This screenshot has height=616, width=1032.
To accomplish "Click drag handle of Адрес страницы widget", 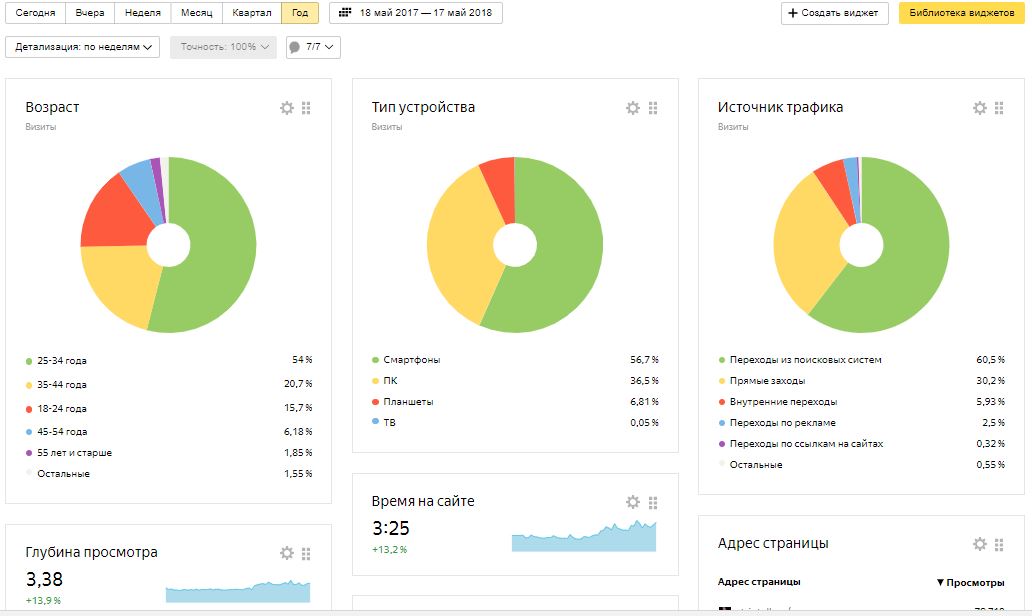I will (x=999, y=544).
